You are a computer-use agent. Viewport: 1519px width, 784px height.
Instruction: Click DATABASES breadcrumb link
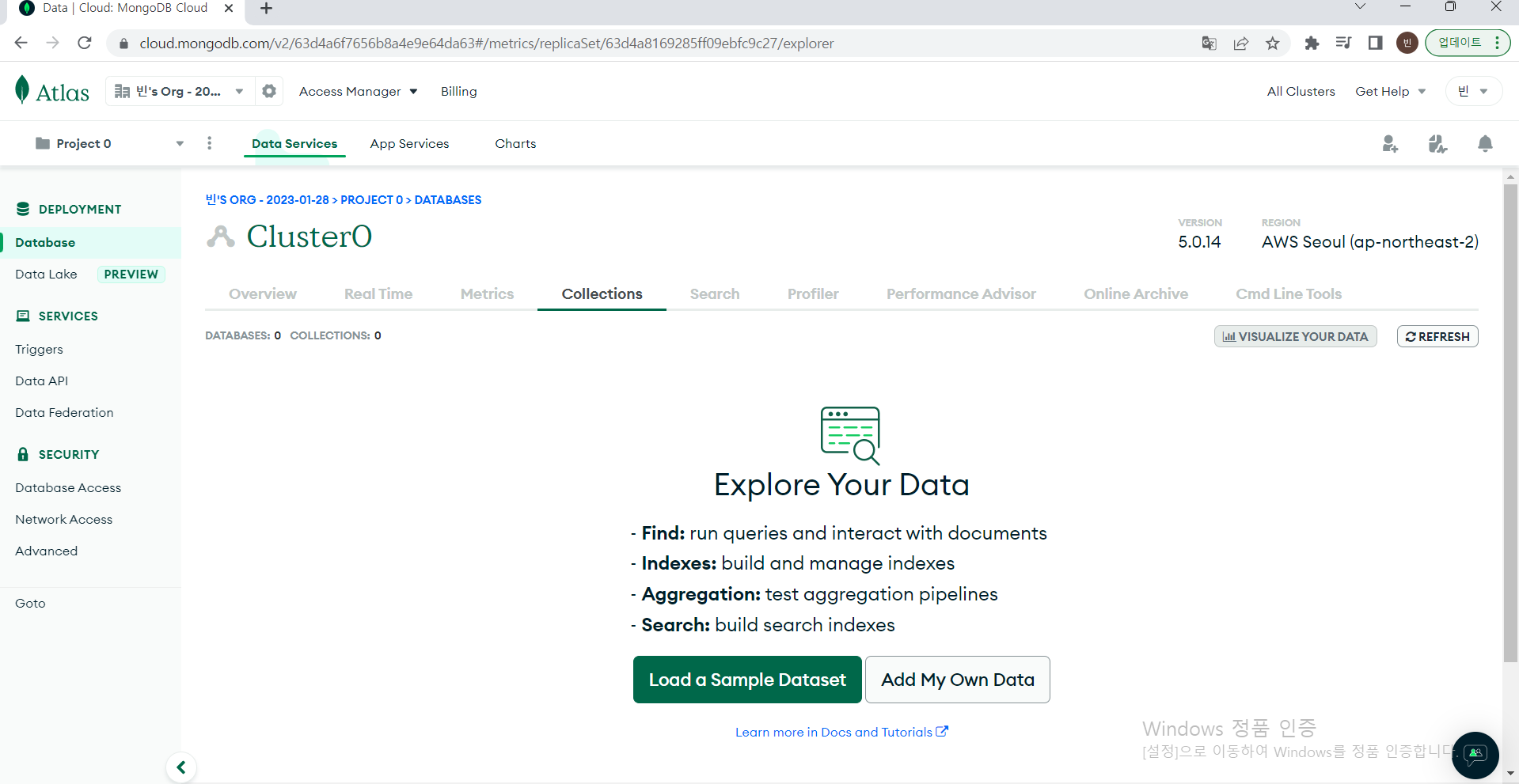pos(448,200)
